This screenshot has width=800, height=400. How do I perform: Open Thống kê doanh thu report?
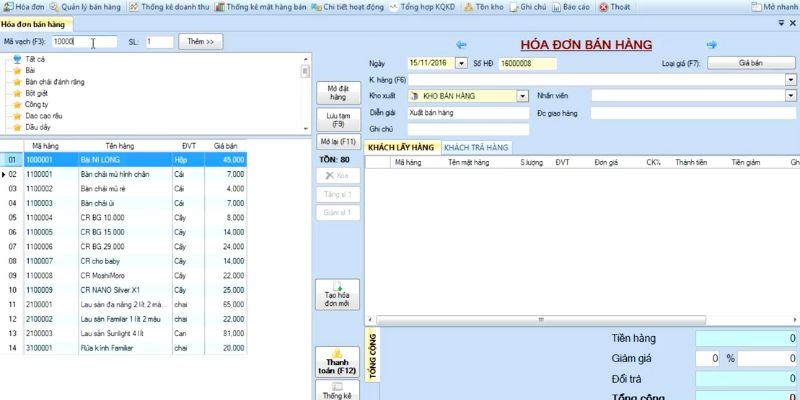(169, 7)
